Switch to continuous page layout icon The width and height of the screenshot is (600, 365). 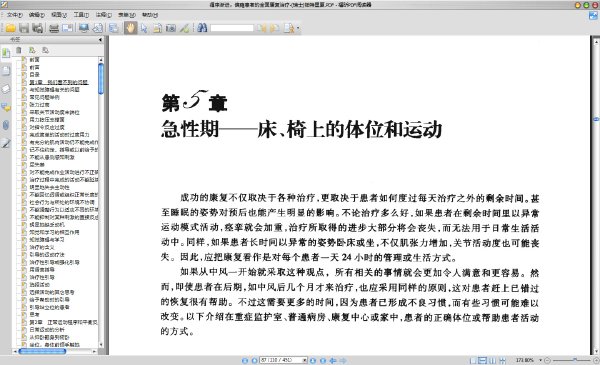(483, 360)
